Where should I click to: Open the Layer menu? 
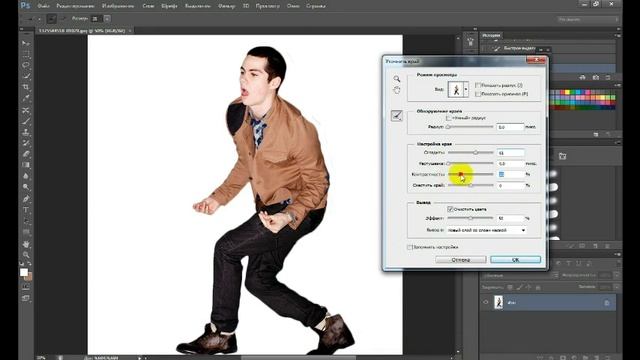tap(148, 6)
